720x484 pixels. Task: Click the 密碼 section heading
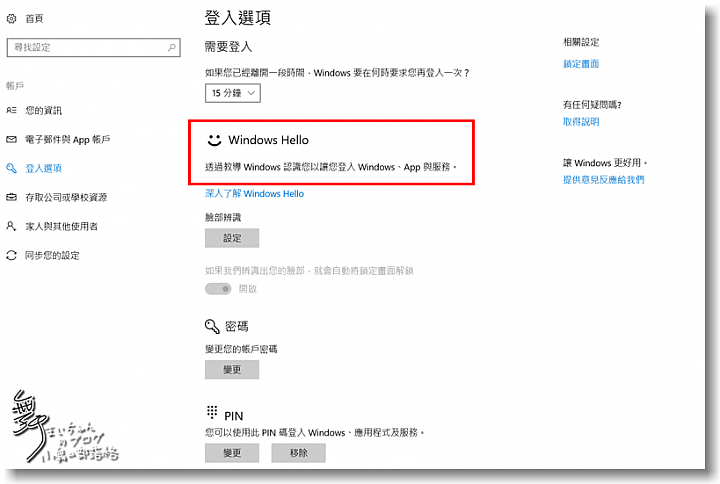click(237, 326)
